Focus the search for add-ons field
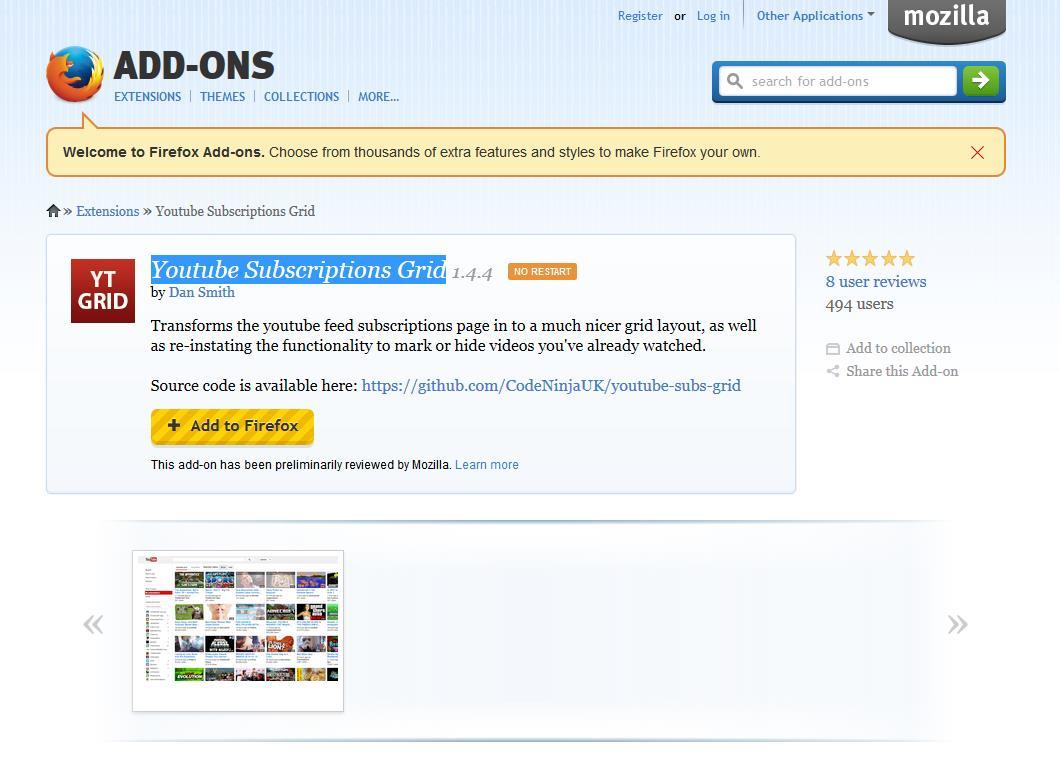1060x760 pixels. point(837,81)
